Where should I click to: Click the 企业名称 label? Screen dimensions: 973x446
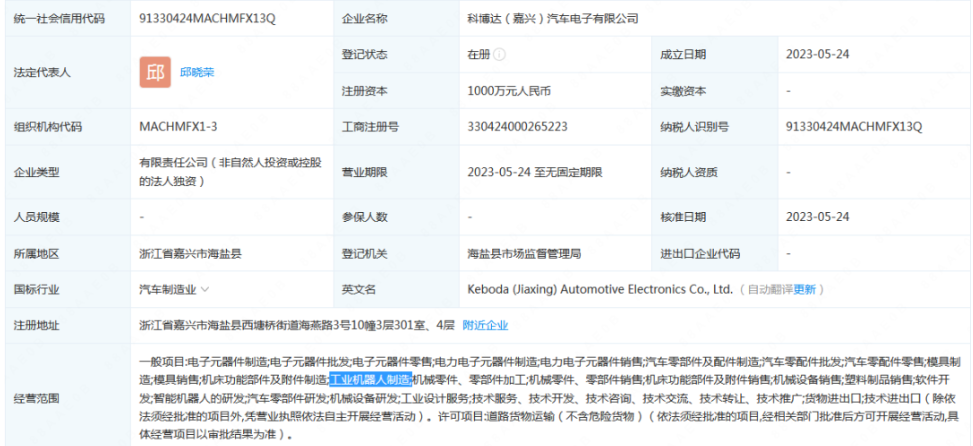click(x=364, y=19)
